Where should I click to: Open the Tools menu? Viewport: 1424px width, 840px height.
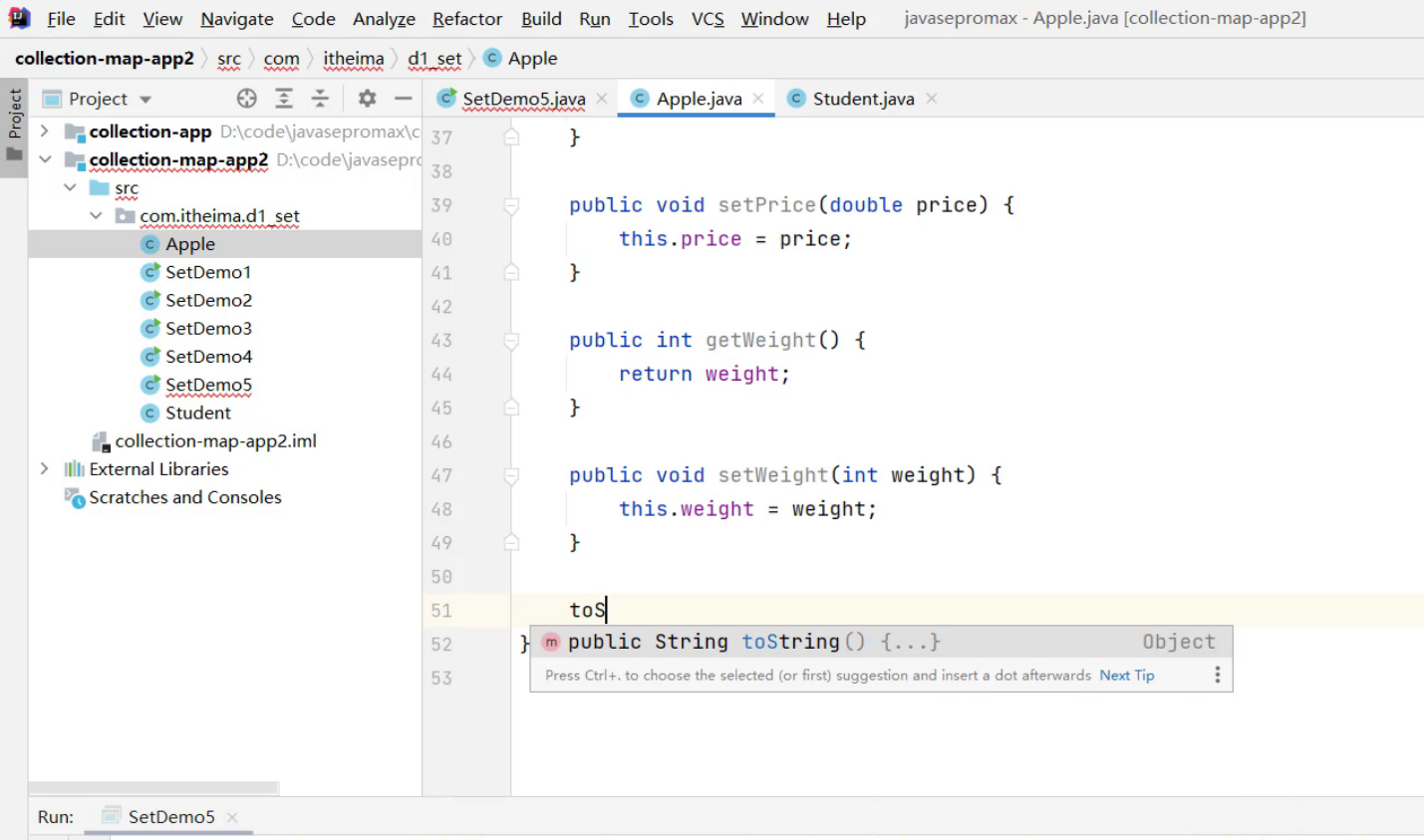coord(651,19)
